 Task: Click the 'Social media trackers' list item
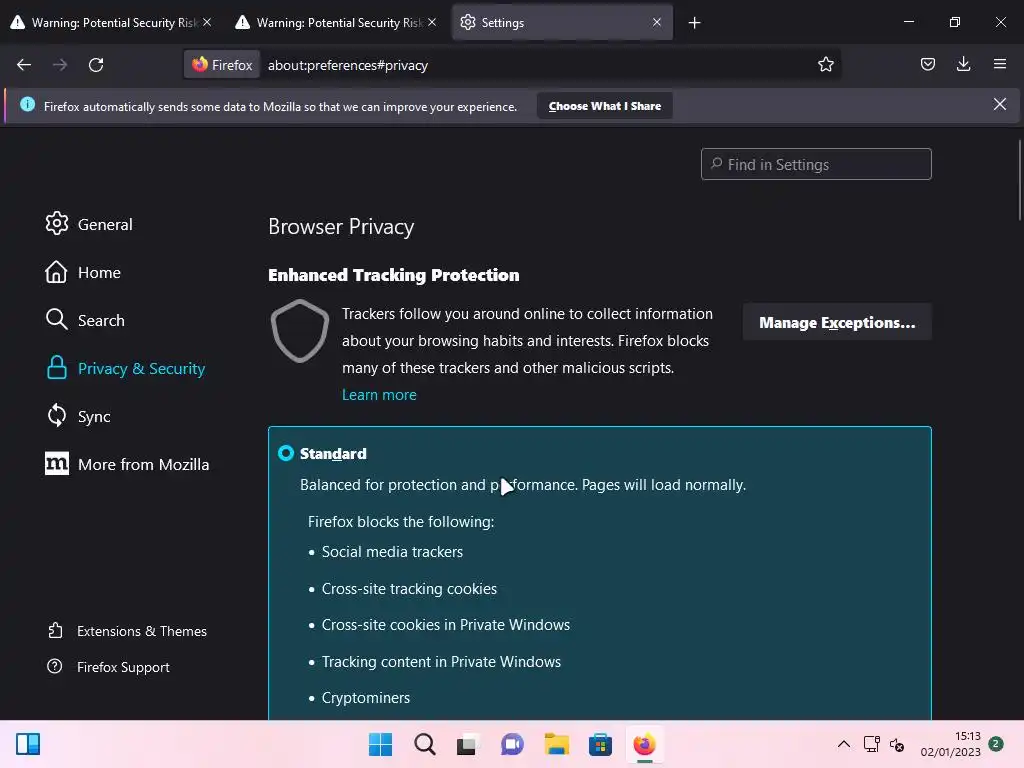[x=392, y=552]
